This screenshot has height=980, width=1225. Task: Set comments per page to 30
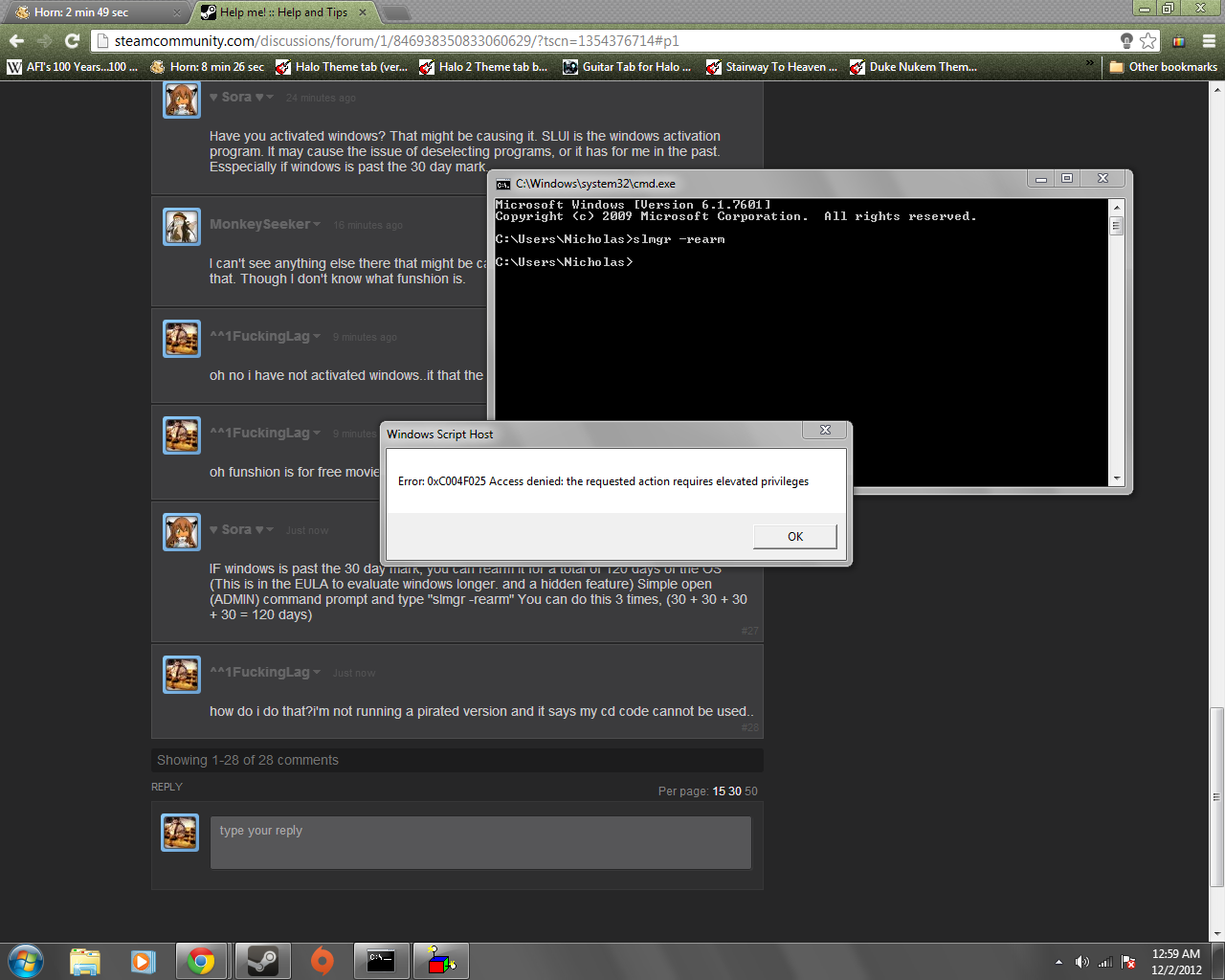(x=735, y=791)
